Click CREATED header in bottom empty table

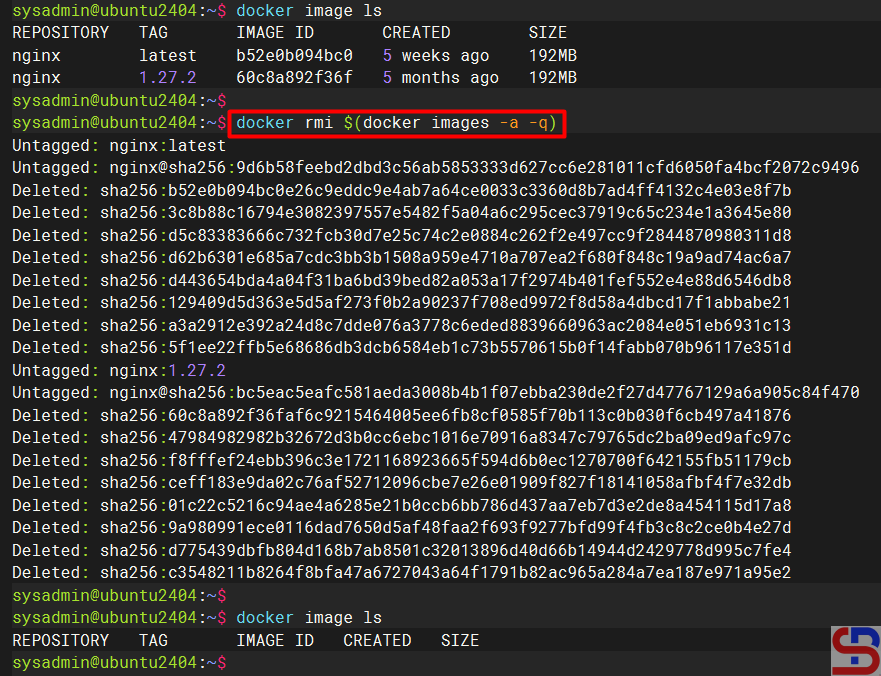click(377, 640)
